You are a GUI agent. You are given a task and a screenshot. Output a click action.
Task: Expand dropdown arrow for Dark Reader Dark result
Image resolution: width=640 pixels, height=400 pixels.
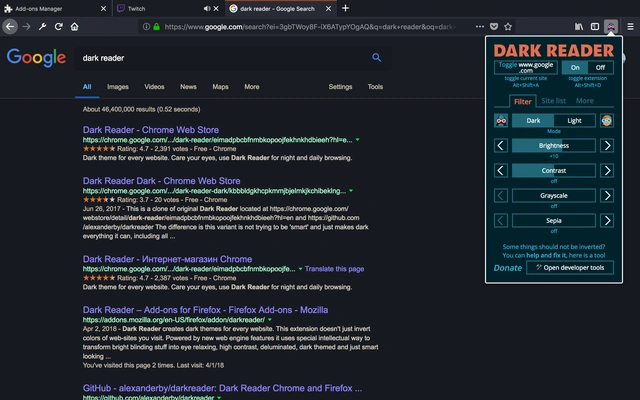(351, 191)
